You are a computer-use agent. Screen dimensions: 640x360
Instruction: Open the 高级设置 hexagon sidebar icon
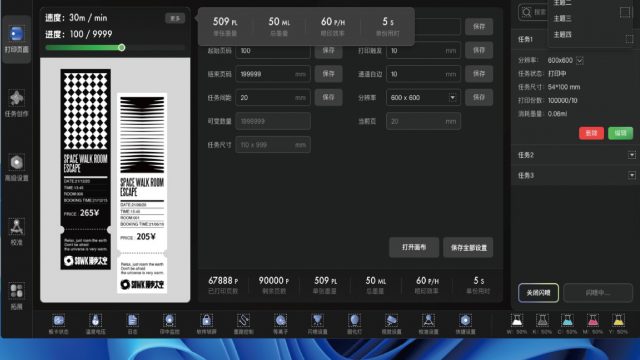click(x=16, y=168)
